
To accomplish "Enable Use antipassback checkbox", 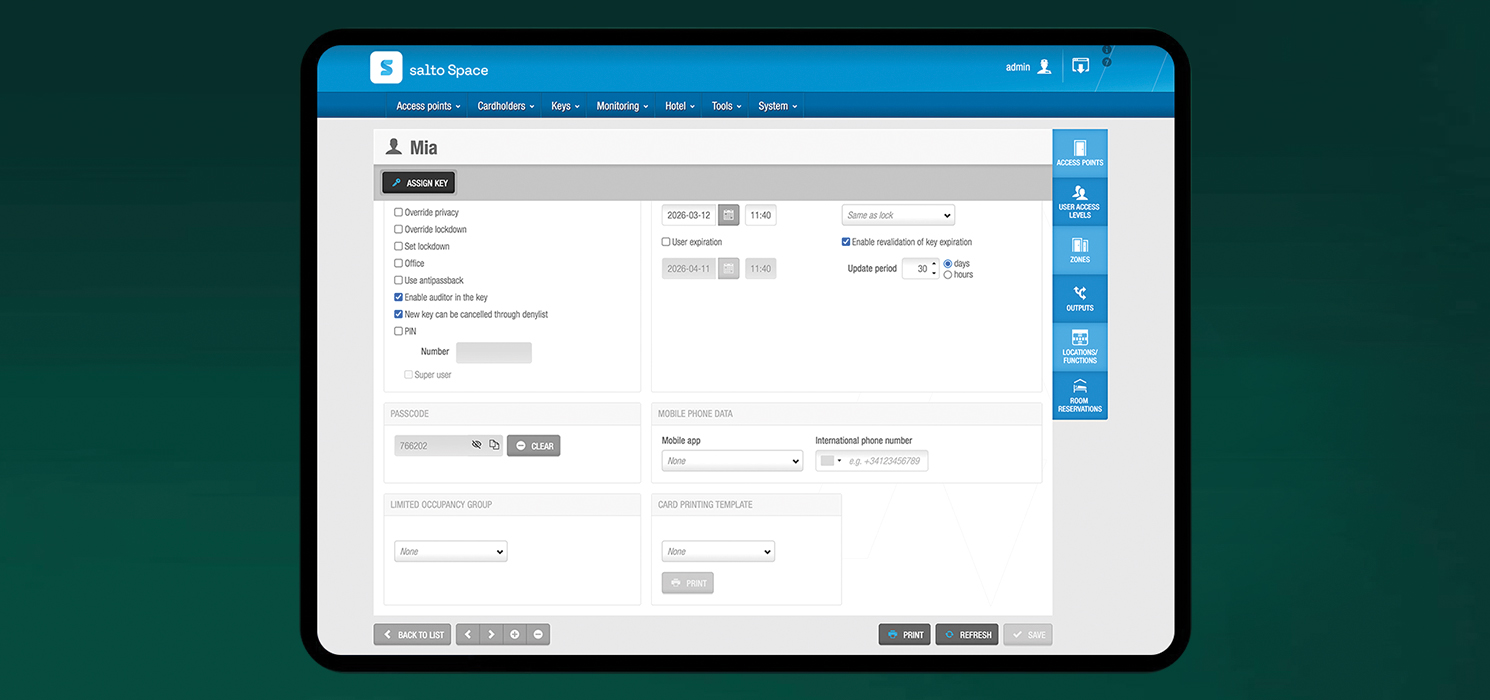I will [x=398, y=280].
